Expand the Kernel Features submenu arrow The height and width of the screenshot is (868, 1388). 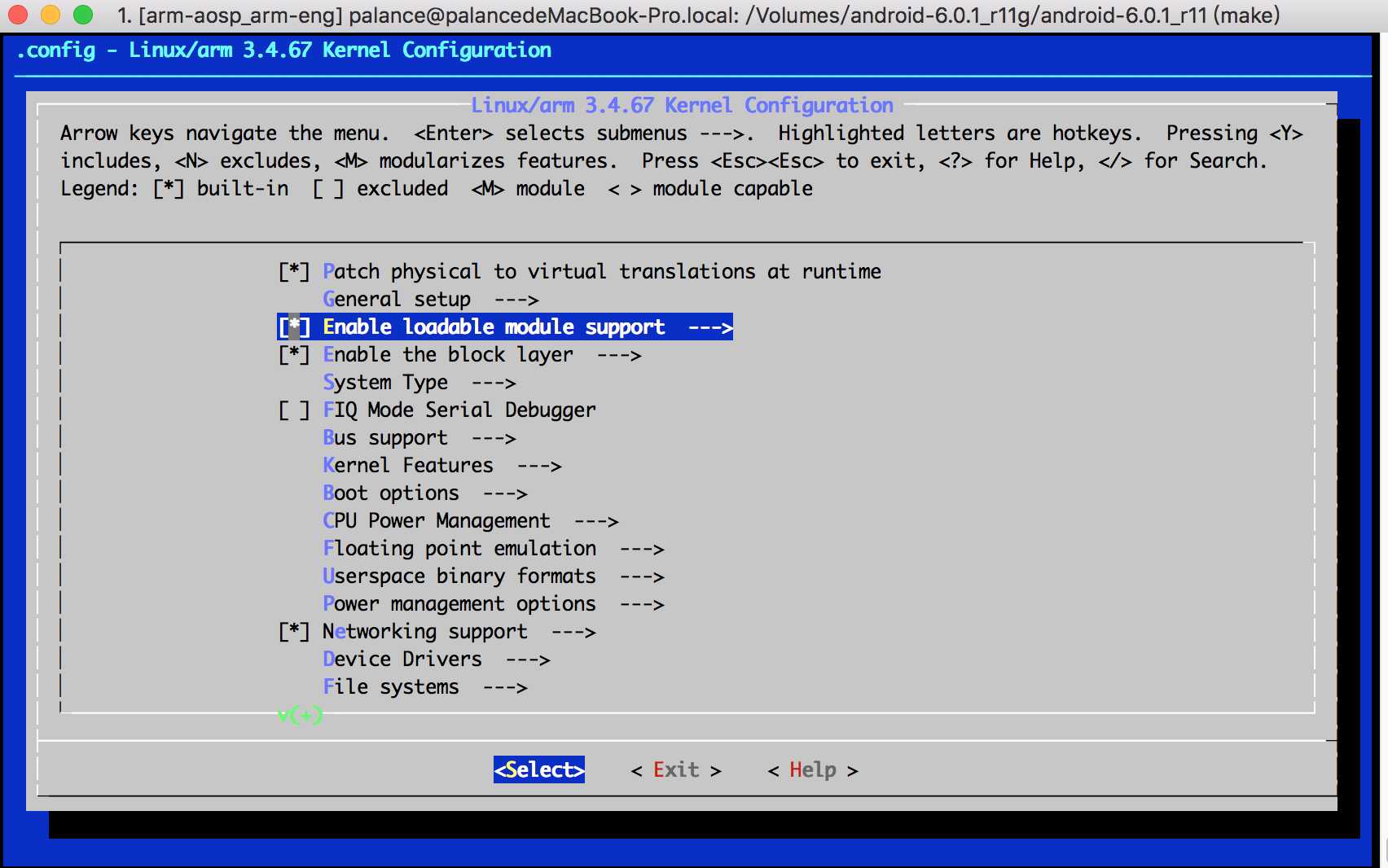tap(539, 465)
